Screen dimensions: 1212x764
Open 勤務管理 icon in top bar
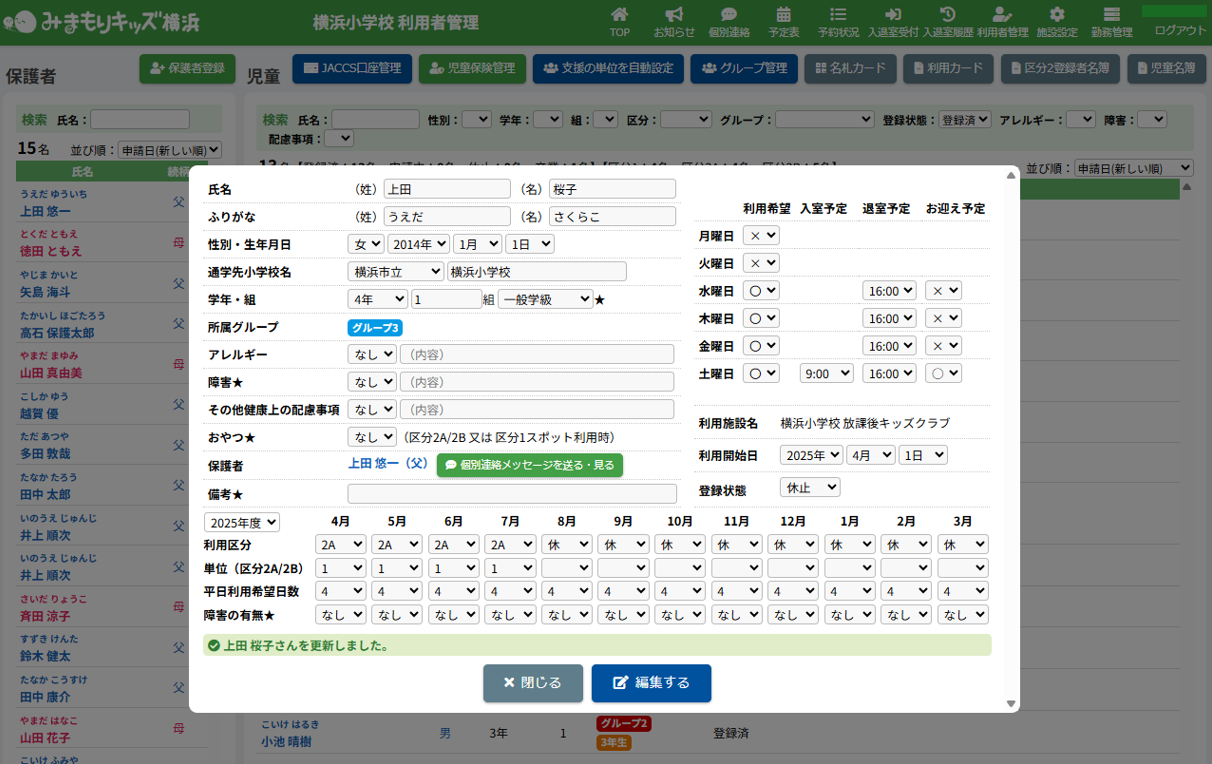(1111, 15)
